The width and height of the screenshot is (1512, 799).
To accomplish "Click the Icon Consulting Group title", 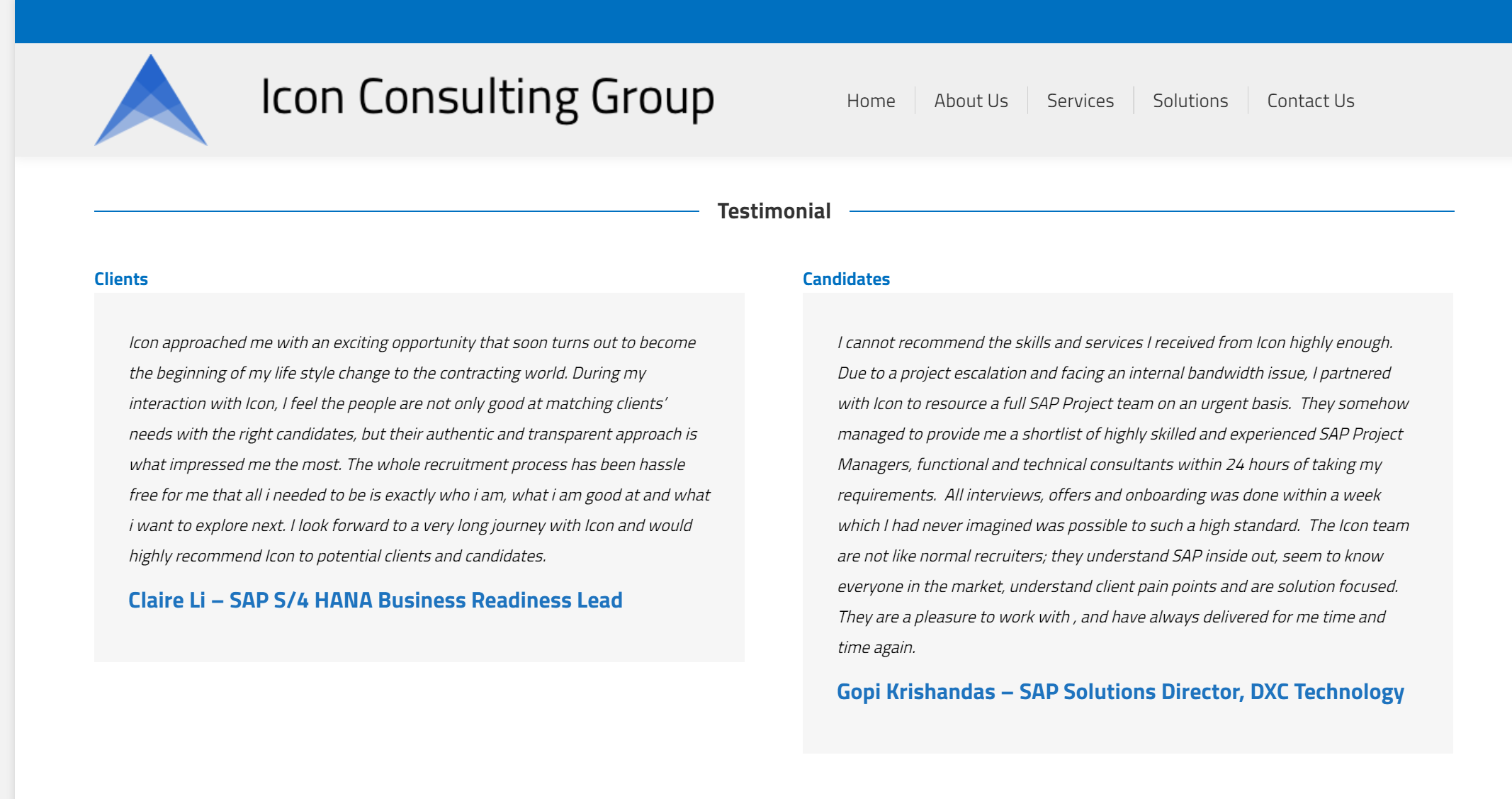I will (x=487, y=98).
